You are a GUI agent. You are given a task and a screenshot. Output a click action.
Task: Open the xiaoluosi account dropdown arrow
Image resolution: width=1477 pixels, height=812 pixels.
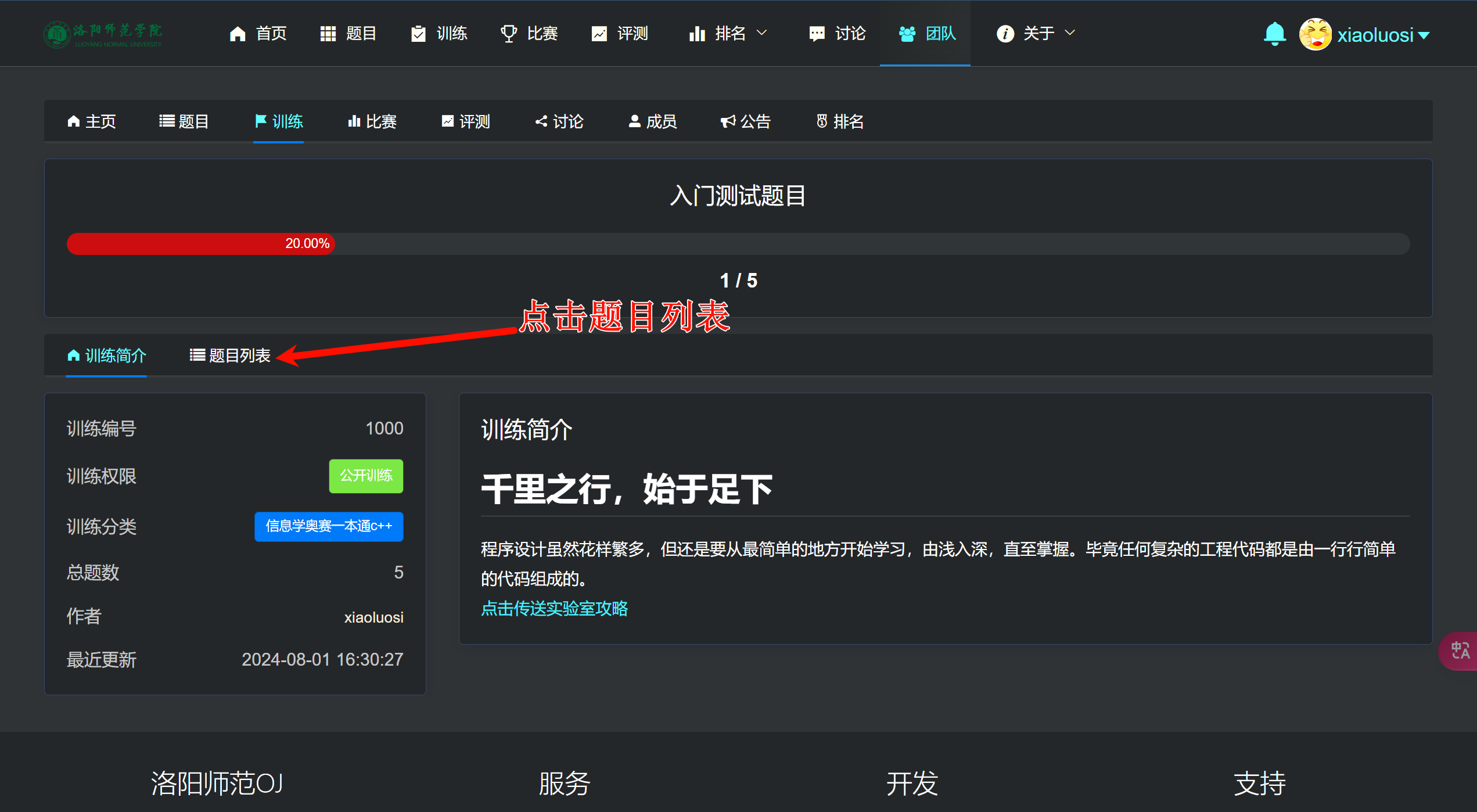click(x=1424, y=35)
